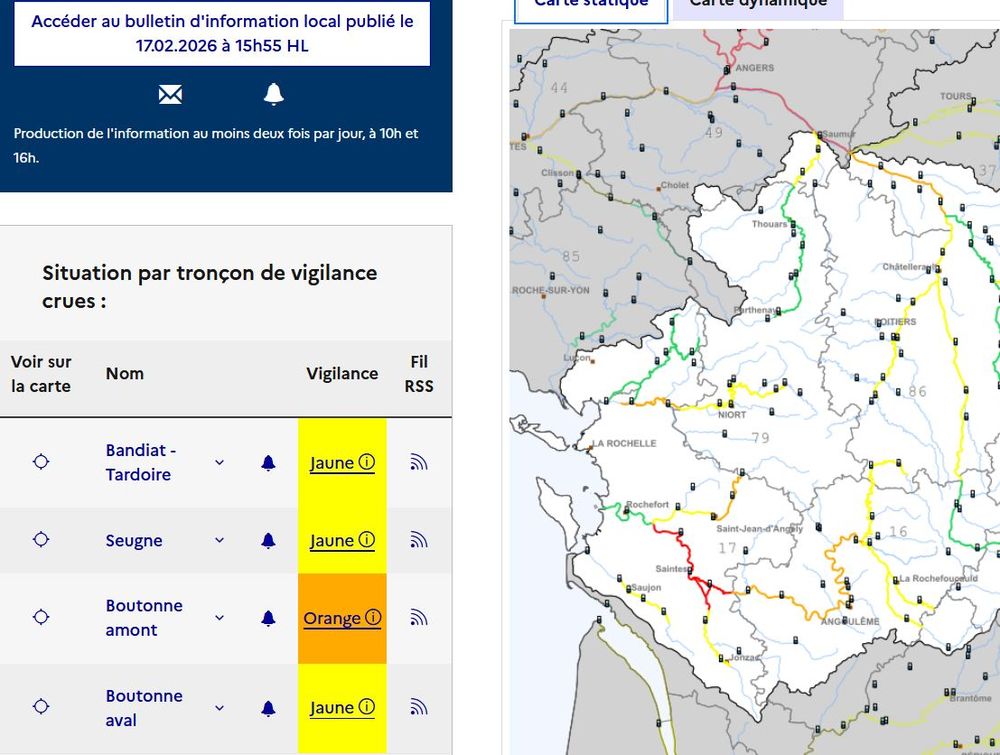The height and width of the screenshot is (755, 1000).
Task: Open RSS feed for Boutonne aval
Action: click(x=419, y=708)
